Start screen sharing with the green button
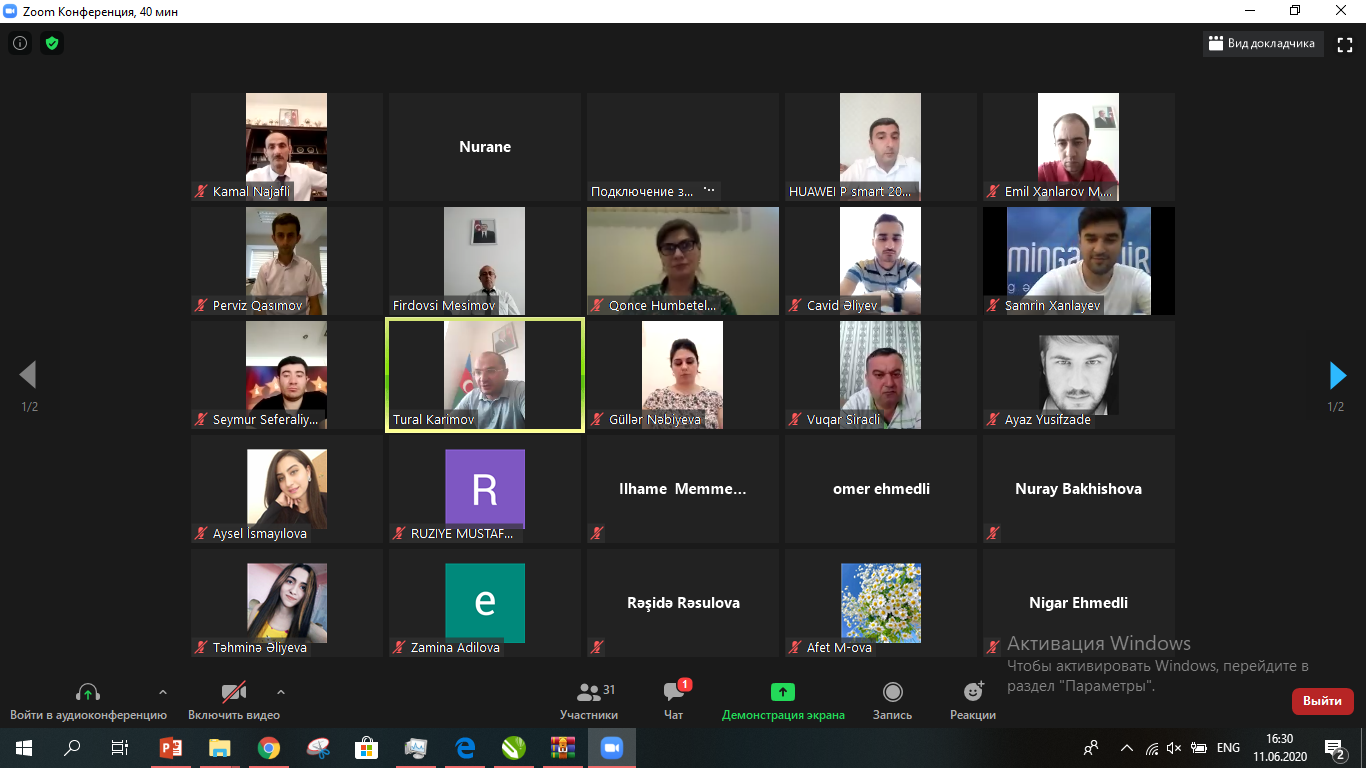This screenshot has width=1366, height=768. coord(783,701)
